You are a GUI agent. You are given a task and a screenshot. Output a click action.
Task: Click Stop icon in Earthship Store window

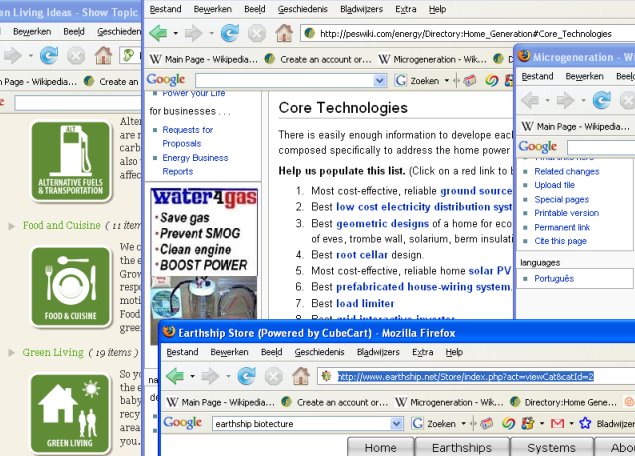(x=274, y=377)
